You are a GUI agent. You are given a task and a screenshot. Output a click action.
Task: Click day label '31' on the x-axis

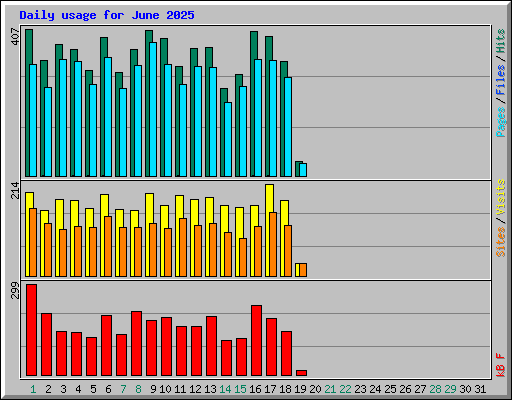(x=480, y=389)
